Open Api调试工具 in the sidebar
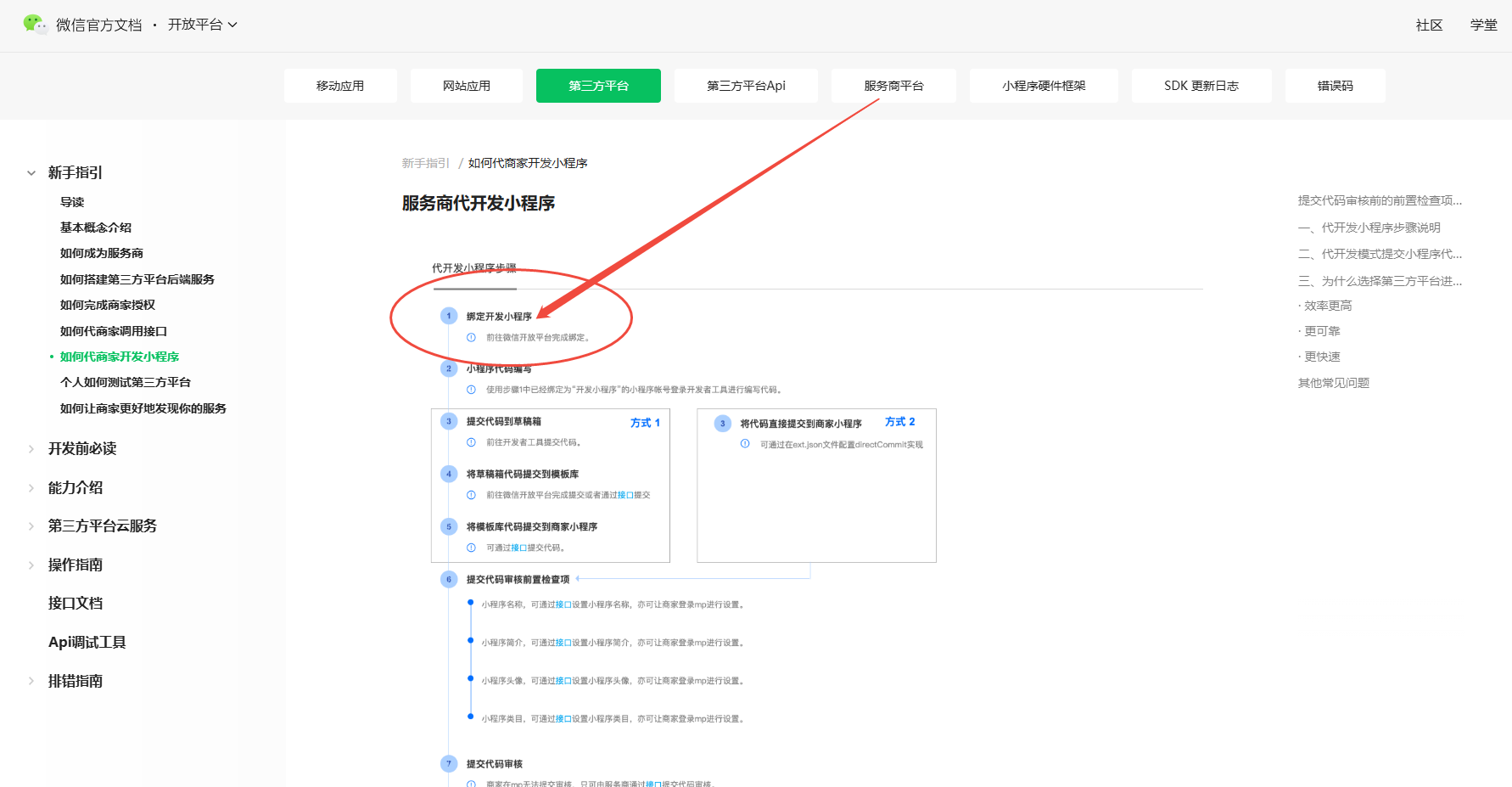This screenshot has height=787, width=1512. [87, 643]
